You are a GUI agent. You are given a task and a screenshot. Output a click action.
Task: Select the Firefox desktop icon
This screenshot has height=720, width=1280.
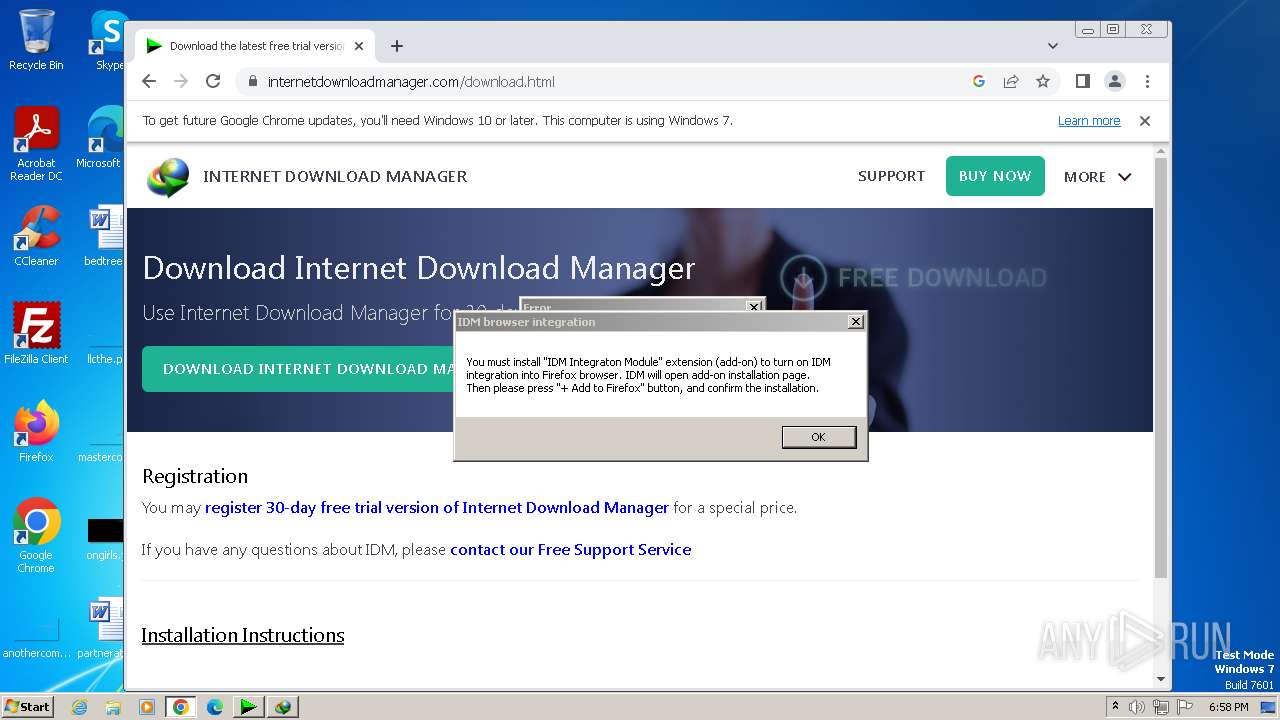pos(36,432)
